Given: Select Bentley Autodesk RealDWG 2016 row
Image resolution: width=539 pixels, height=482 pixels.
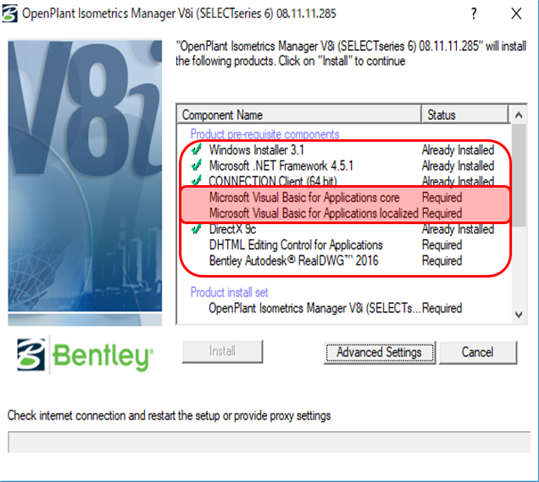Looking at the screenshot, I should point(344,261).
